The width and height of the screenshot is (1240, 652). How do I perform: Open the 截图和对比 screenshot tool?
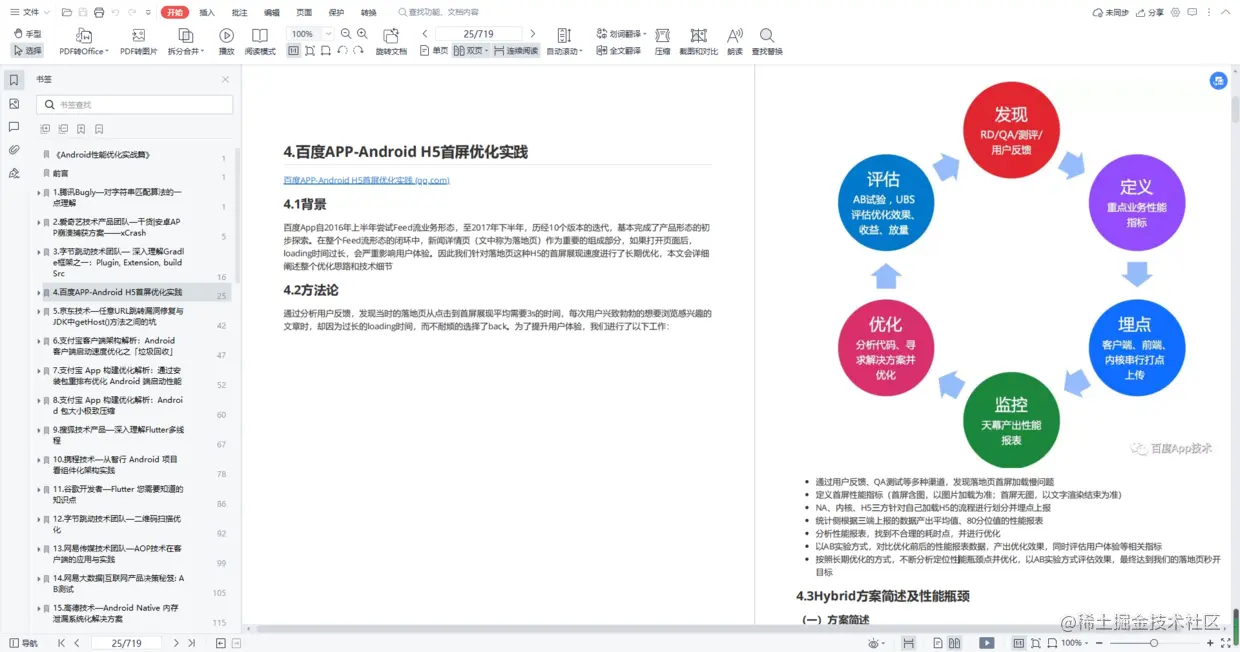[x=699, y=42]
